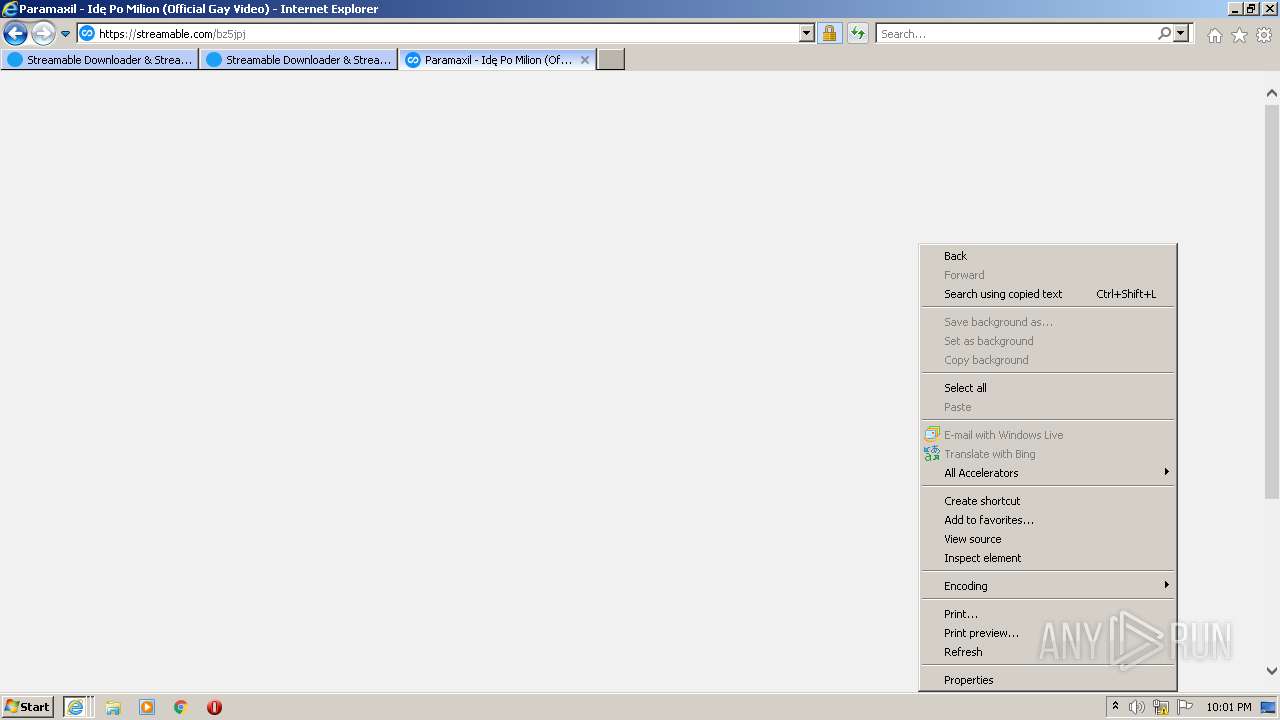Go back with the browser Back arrow
This screenshot has width=1280, height=720.
click(16, 34)
